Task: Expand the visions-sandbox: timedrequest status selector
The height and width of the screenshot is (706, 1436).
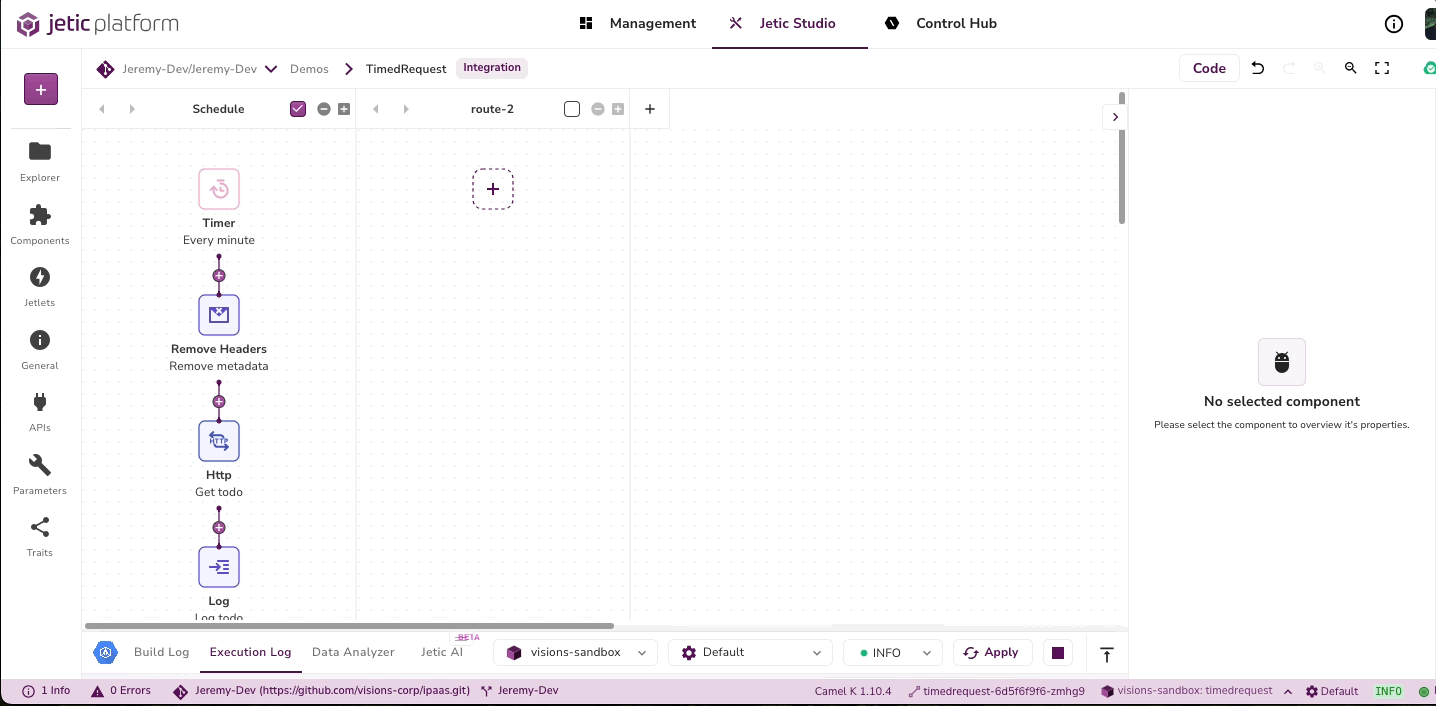Action: point(1288,691)
